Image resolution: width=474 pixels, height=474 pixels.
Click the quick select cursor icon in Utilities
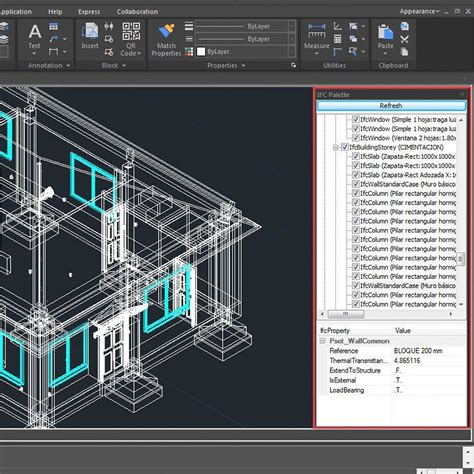coord(353,52)
